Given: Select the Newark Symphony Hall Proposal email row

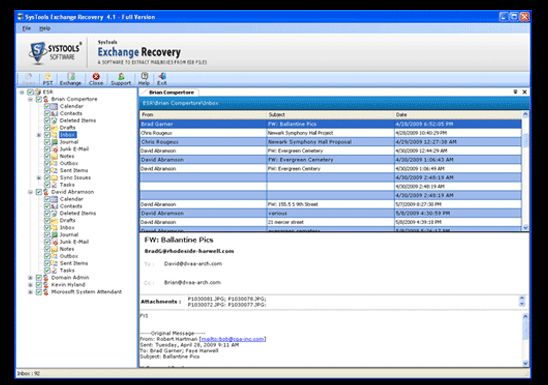Looking at the screenshot, I should (x=330, y=142).
